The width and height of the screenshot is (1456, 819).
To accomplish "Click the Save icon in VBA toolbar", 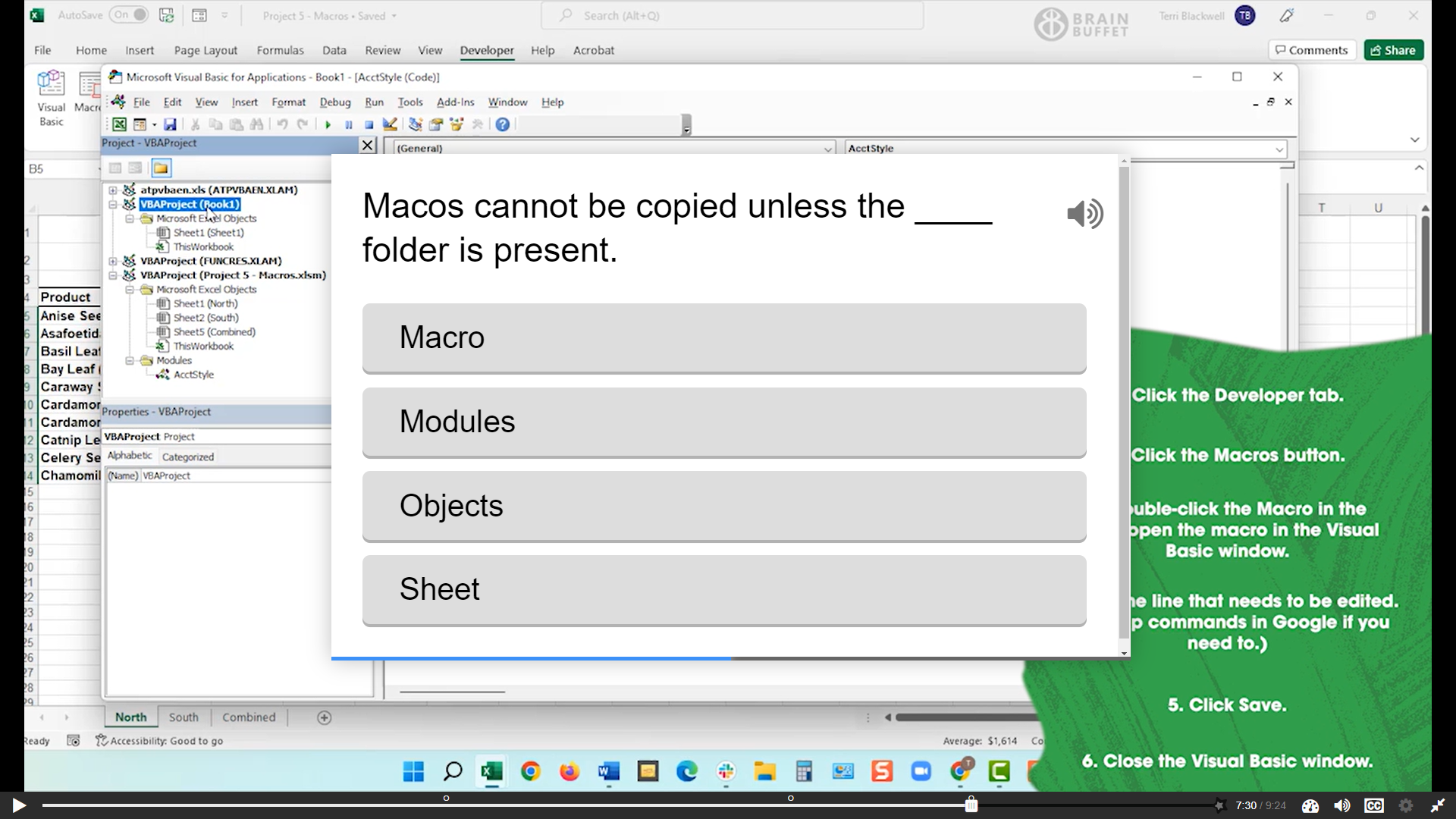I will point(171,124).
